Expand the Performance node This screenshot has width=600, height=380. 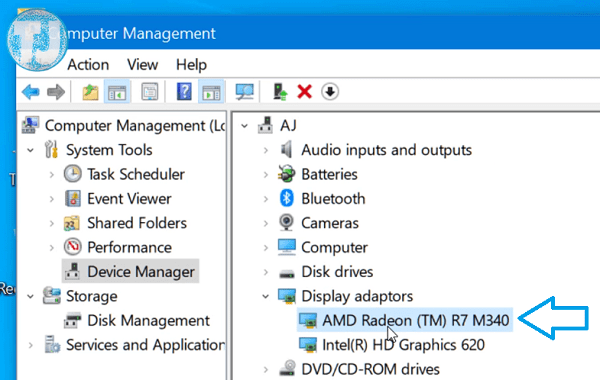(x=52, y=248)
